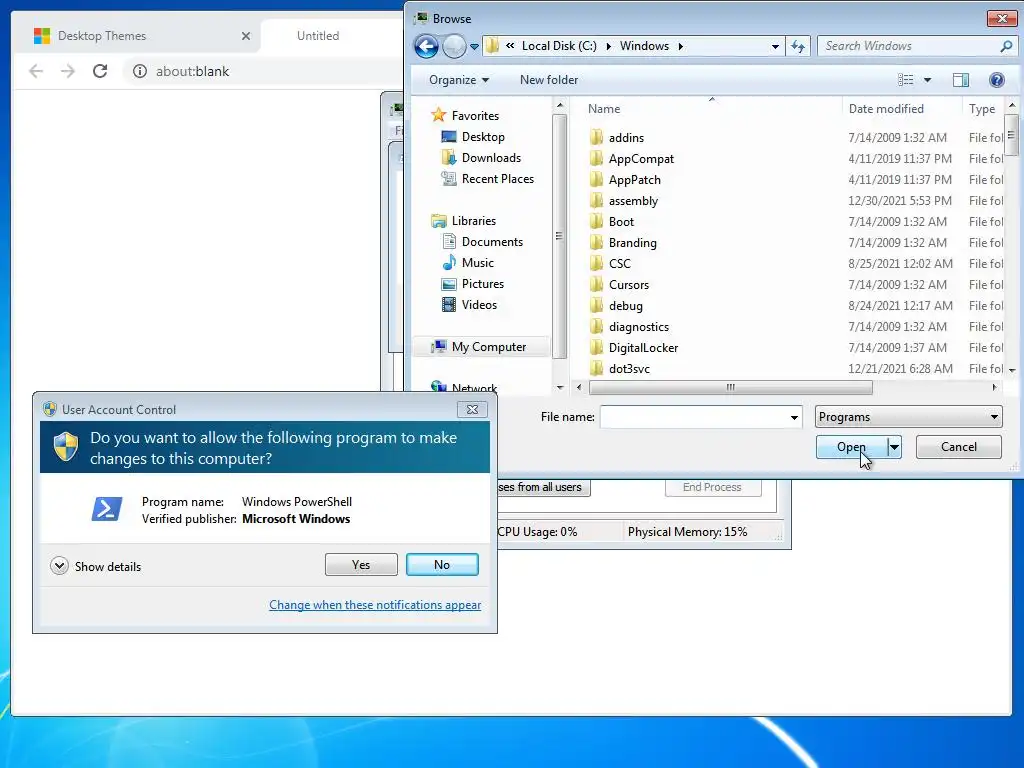Open the File name dropdown arrow
1024x768 pixels.
[x=794, y=417]
